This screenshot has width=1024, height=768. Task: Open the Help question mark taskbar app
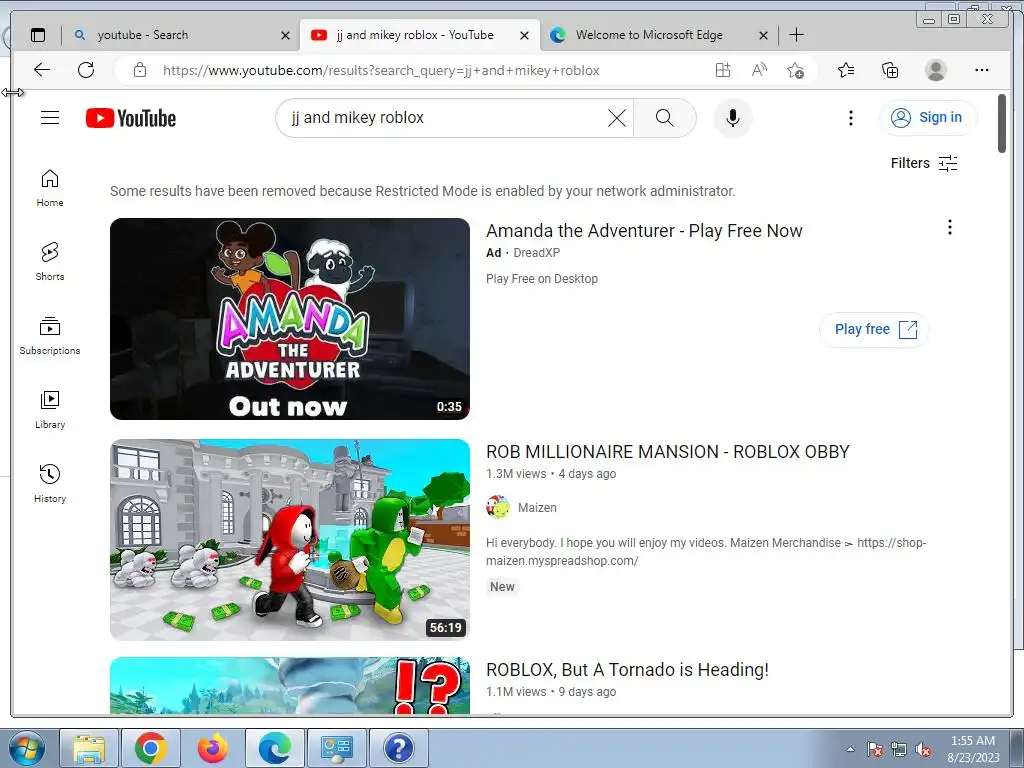tap(399, 748)
